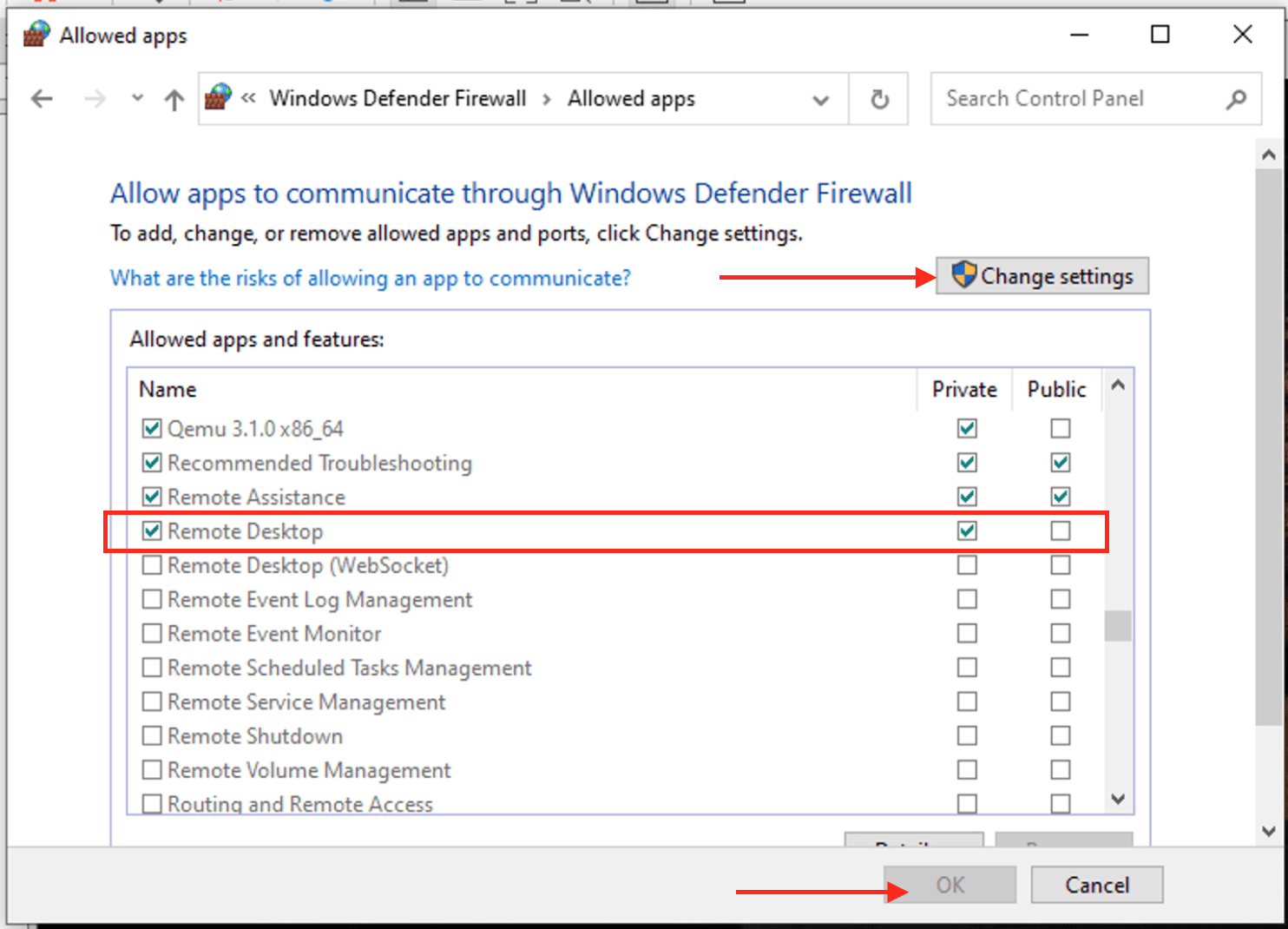Uncheck the Remote Desktop name checkbox
1288x929 pixels.
pyautogui.click(x=152, y=530)
